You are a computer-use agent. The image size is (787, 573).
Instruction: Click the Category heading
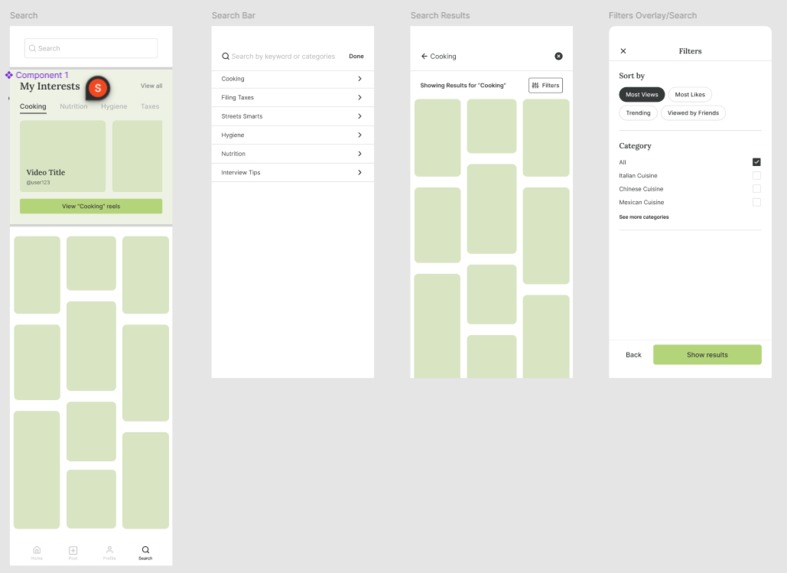[x=635, y=146]
